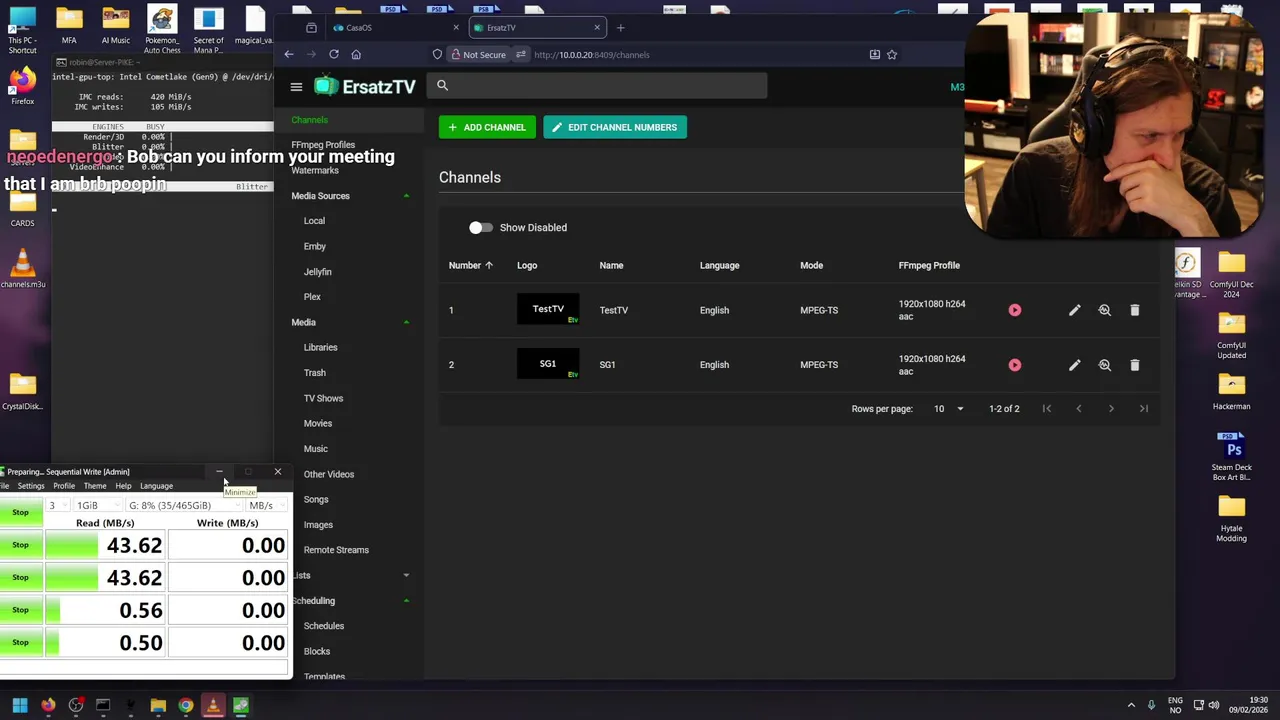Click EDIT CHANNEL NUMBERS button
This screenshot has width=1280, height=720.
615,127
